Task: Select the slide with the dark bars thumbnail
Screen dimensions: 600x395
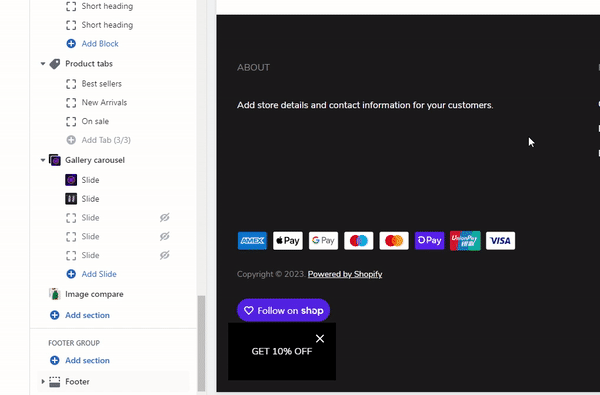Action: (x=71, y=199)
